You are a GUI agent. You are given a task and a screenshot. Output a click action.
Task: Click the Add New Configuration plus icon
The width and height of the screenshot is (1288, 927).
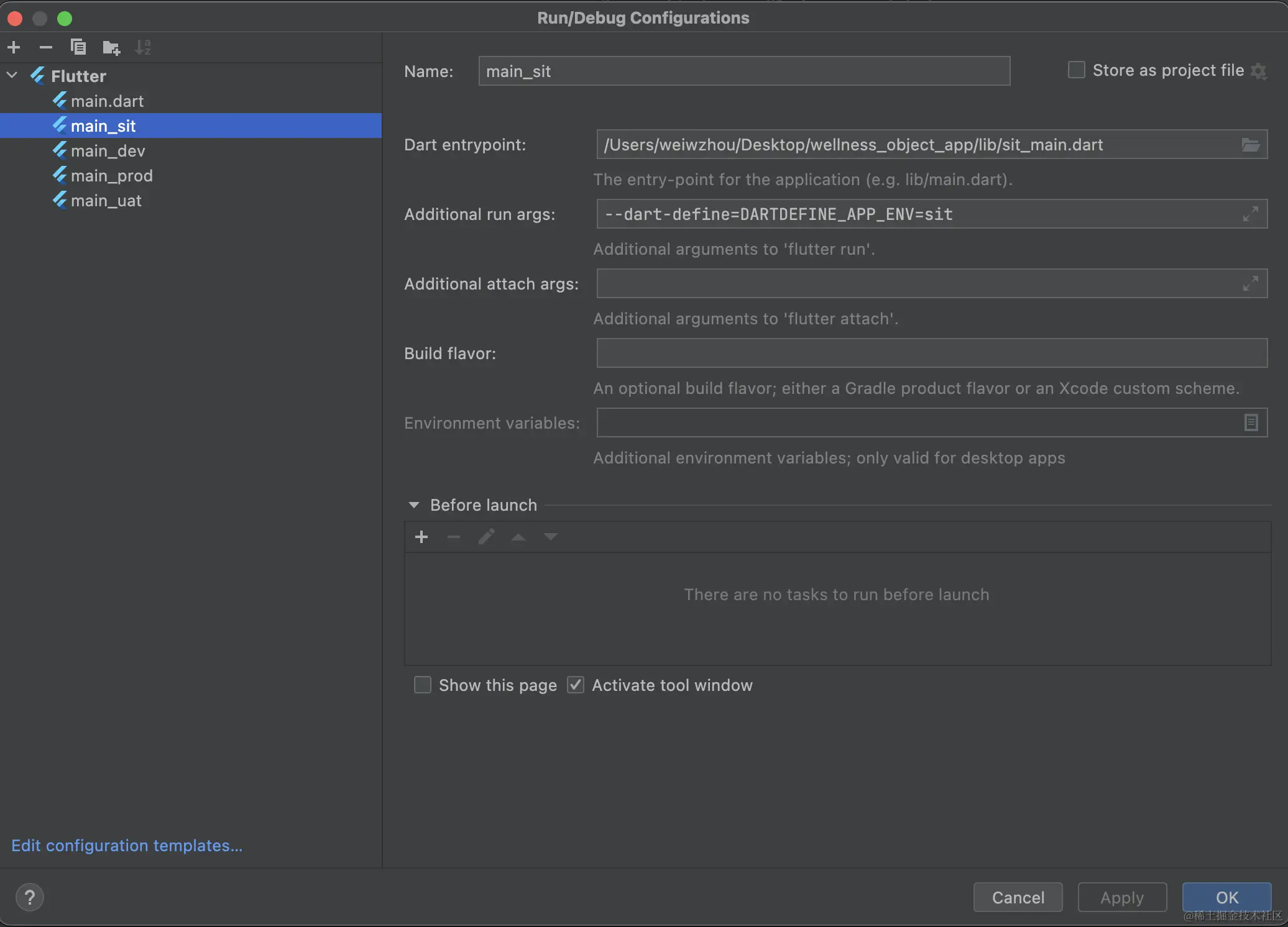14,47
